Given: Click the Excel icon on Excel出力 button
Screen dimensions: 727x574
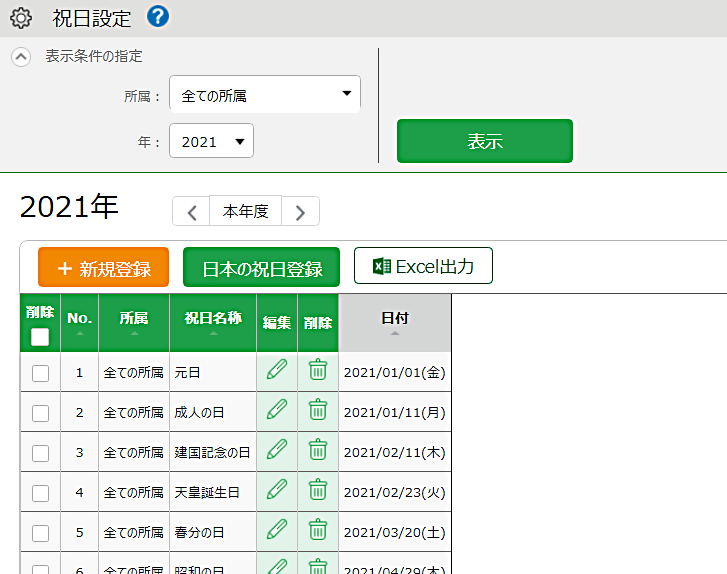Looking at the screenshot, I should [x=382, y=266].
